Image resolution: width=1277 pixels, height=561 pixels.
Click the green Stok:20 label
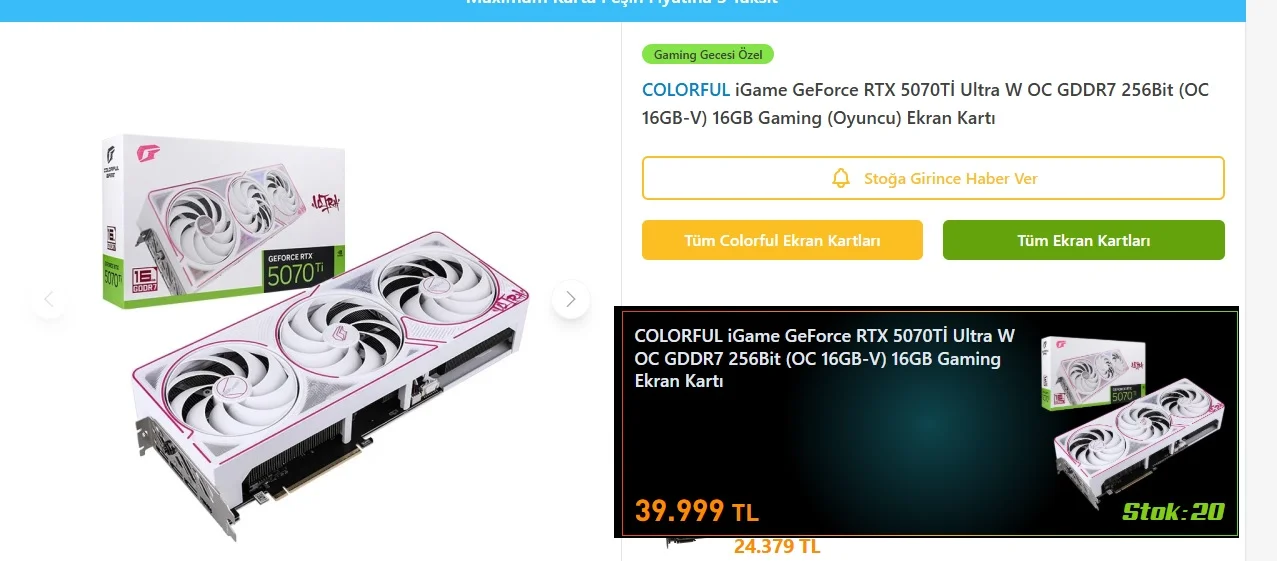(x=1173, y=511)
